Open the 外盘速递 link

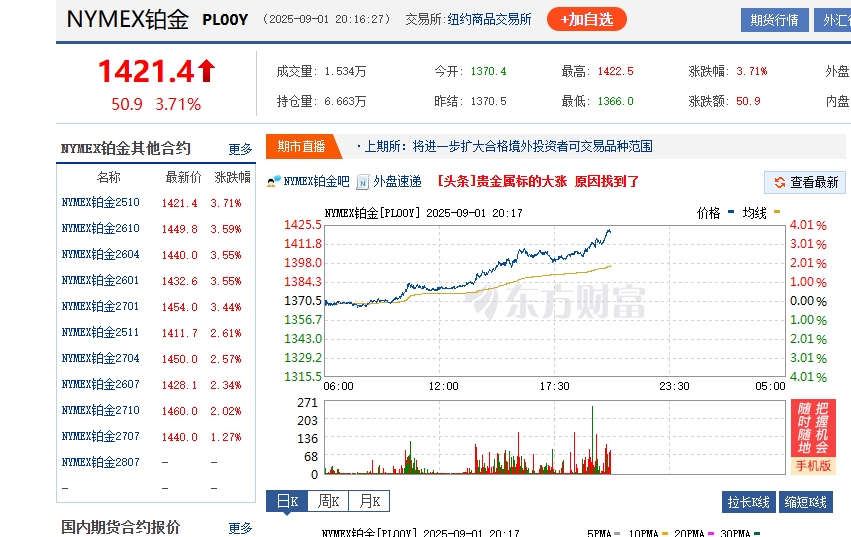click(x=397, y=181)
